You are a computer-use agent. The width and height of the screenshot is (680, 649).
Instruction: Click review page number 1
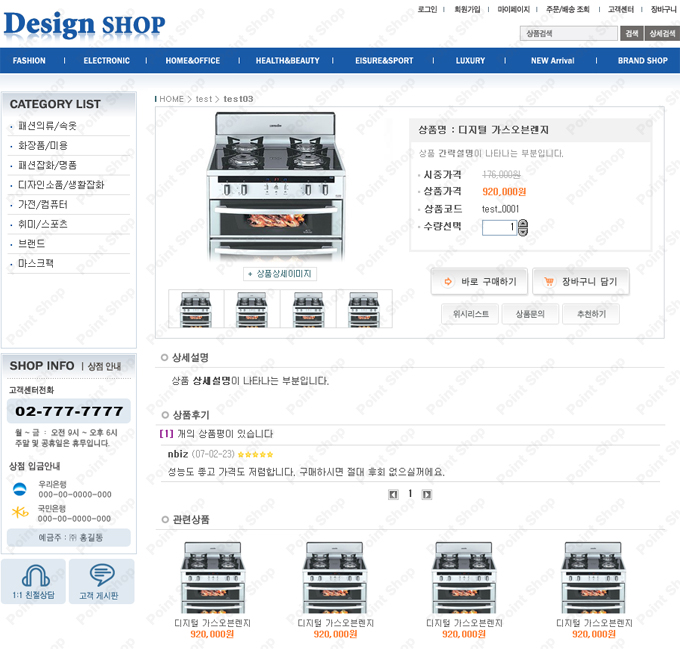(x=410, y=494)
